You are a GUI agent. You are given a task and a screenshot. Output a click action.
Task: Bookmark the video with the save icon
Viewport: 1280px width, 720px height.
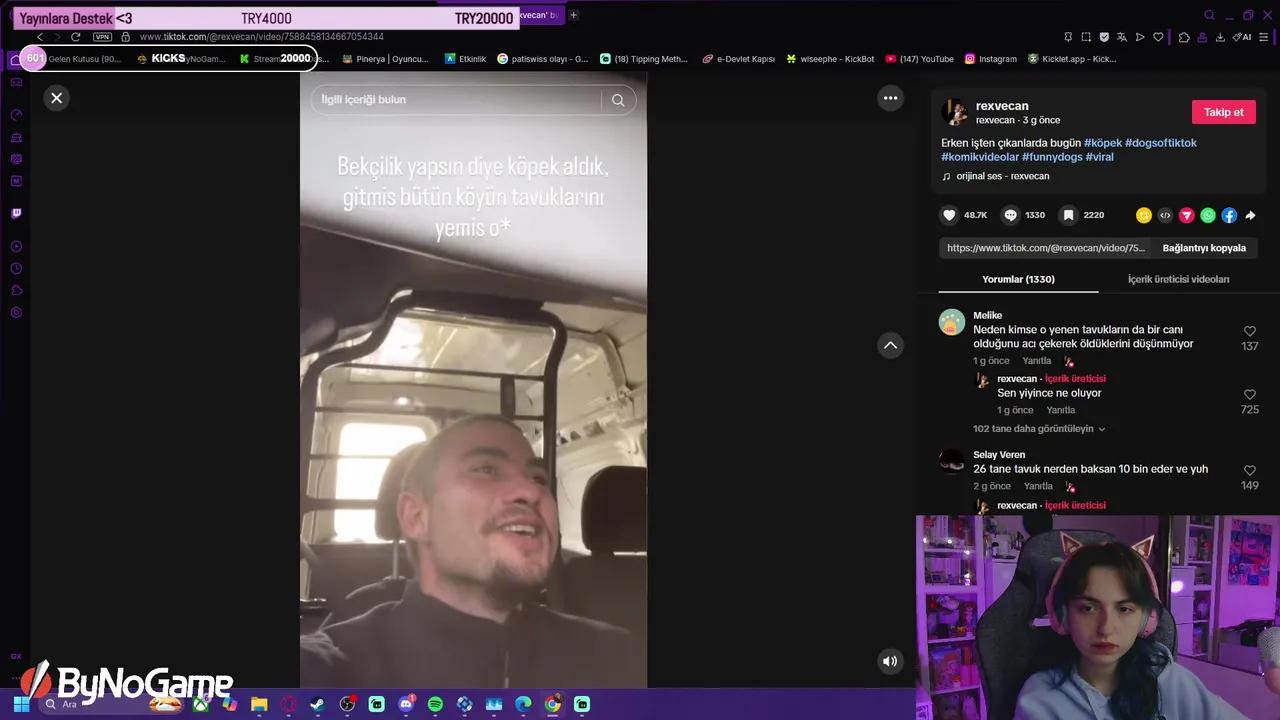pos(1068,215)
